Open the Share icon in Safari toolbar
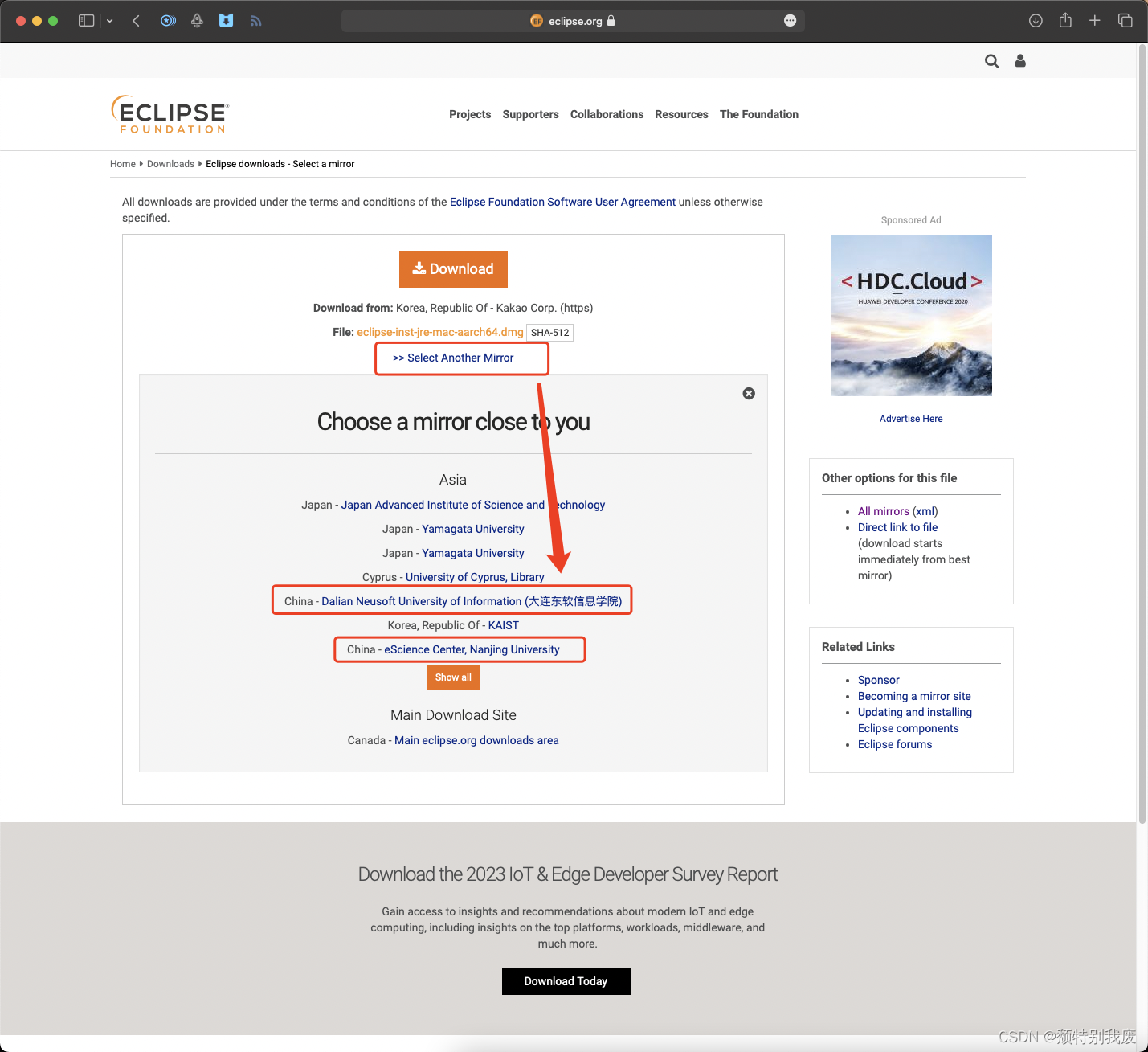This screenshot has height=1052, width=1148. tap(1065, 20)
